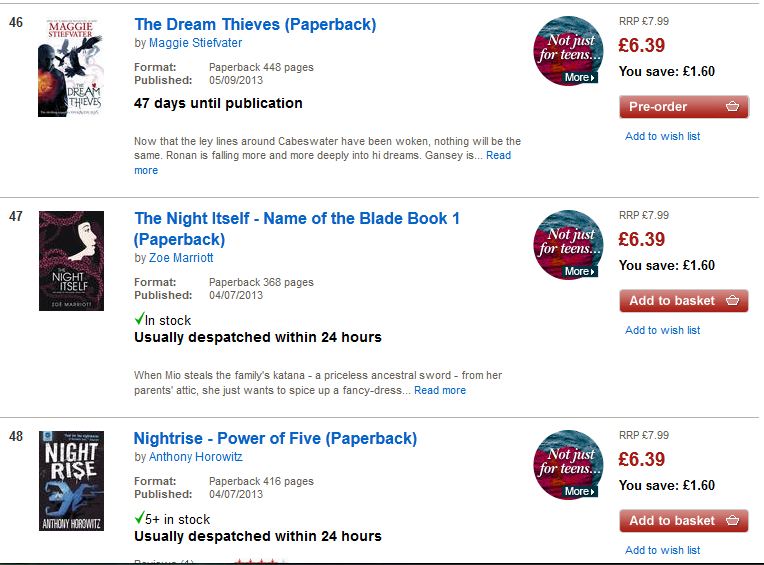Click the Not just for teens badge beside The Night Itself
This screenshot has height=565, width=764.
tap(569, 245)
